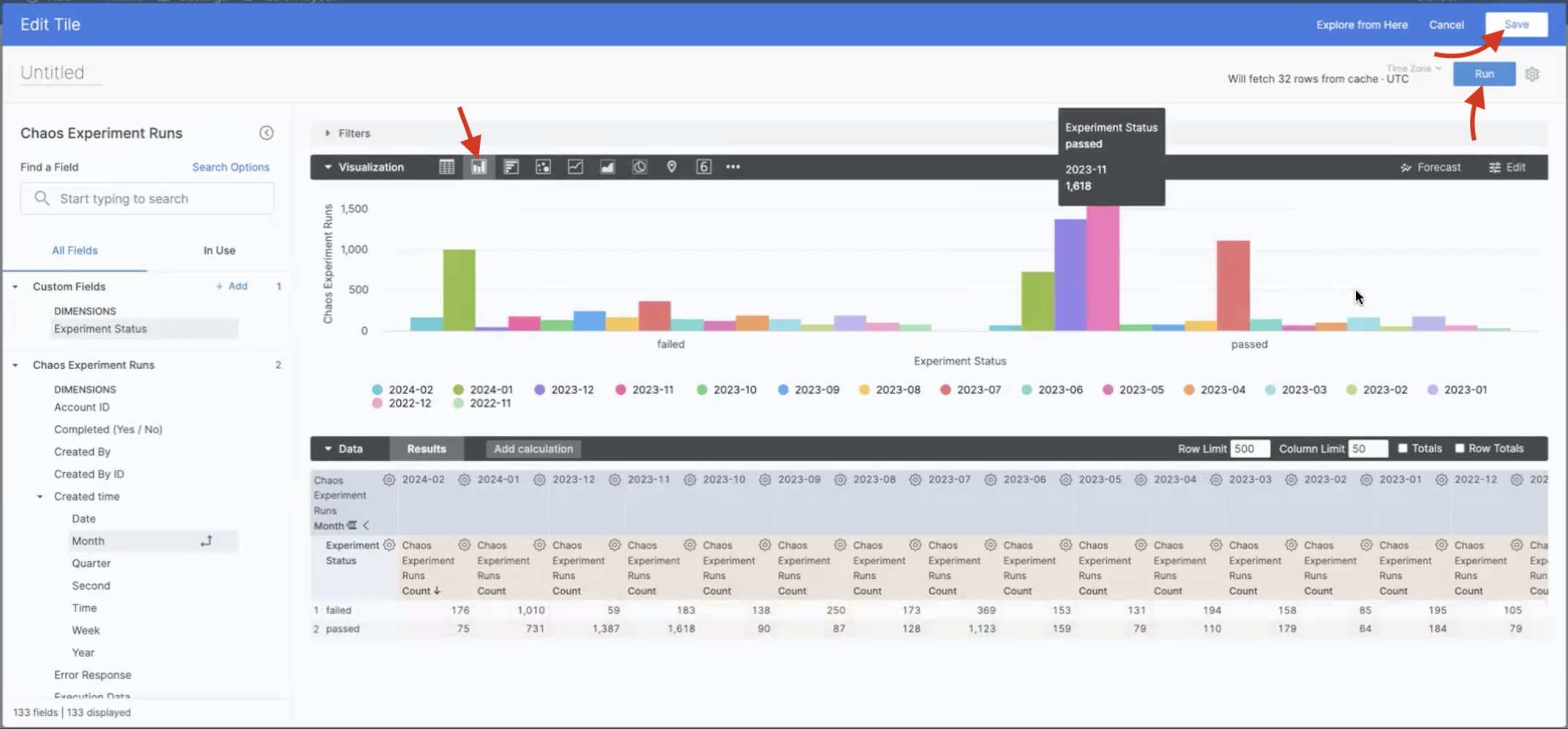The width and height of the screenshot is (1568, 729).
Task: Toggle the 2023-07 legend swatch
Action: coord(945,389)
